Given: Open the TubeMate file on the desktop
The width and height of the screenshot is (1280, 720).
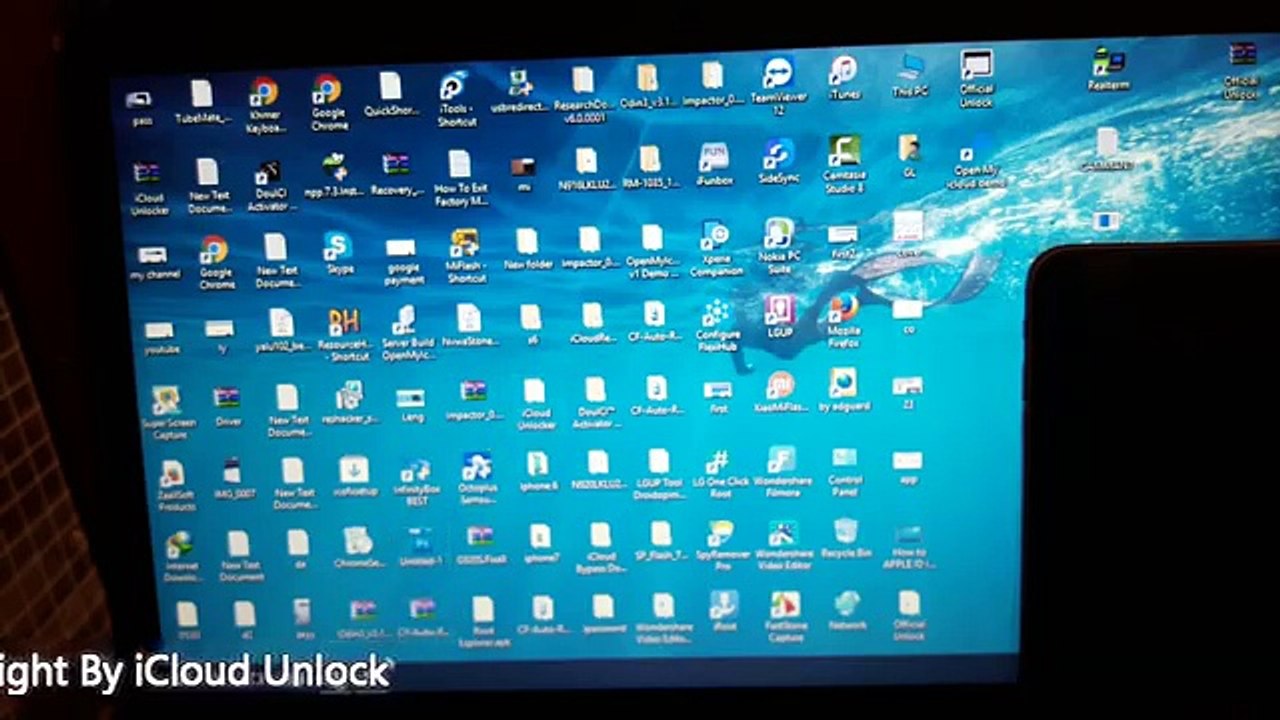Looking at the screenshot, I should coord(203,102).
